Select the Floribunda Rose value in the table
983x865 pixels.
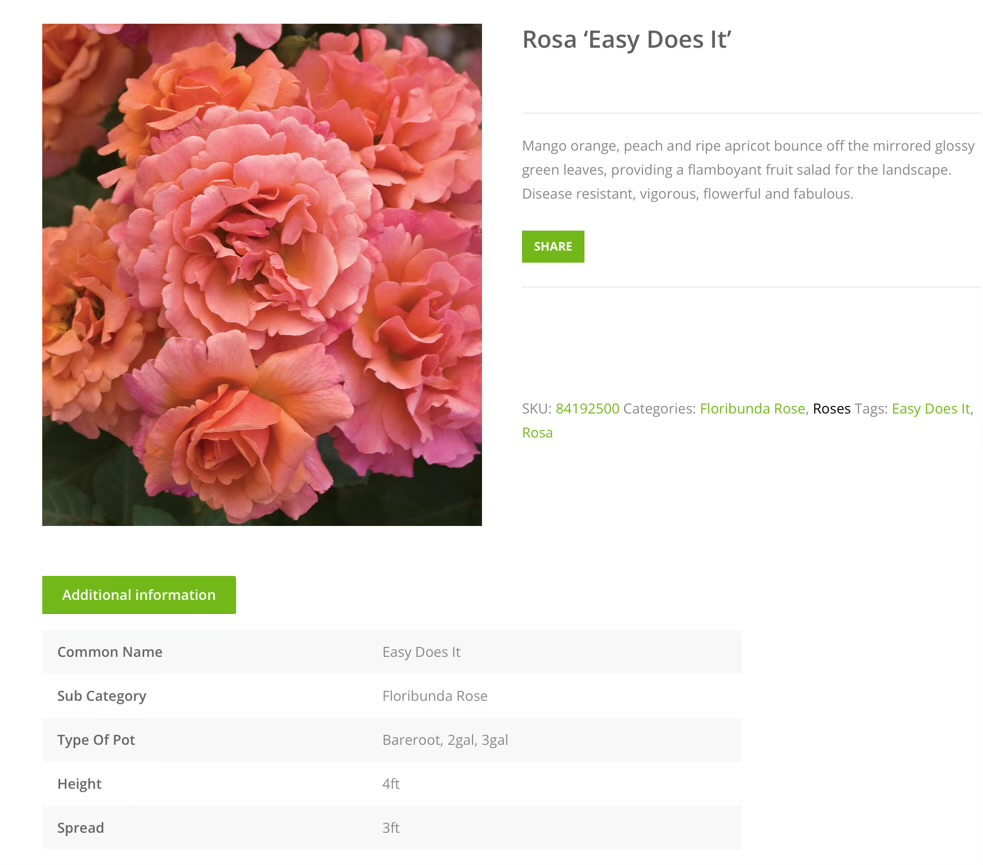coord(435,696)
